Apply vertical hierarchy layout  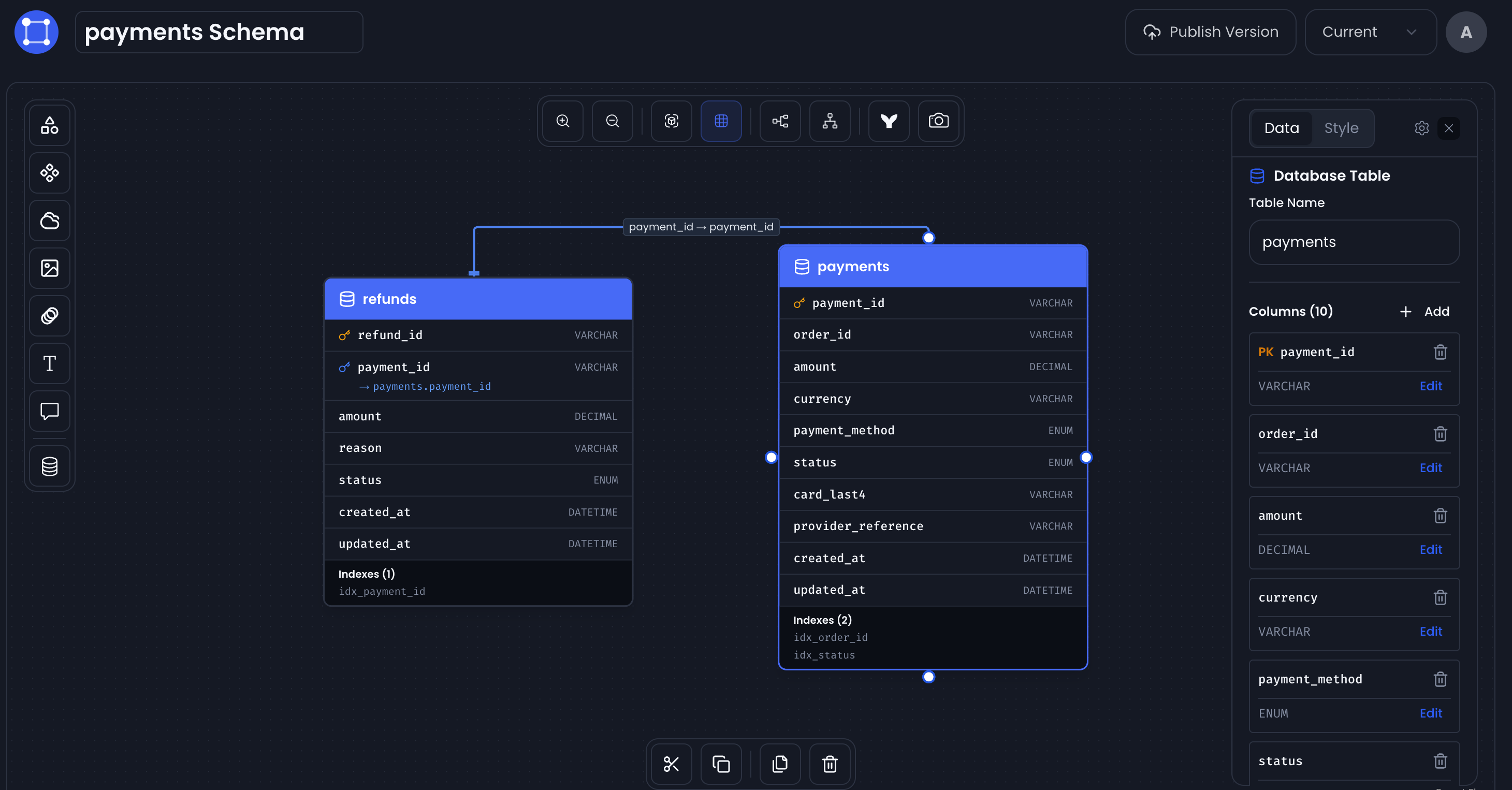830,121
